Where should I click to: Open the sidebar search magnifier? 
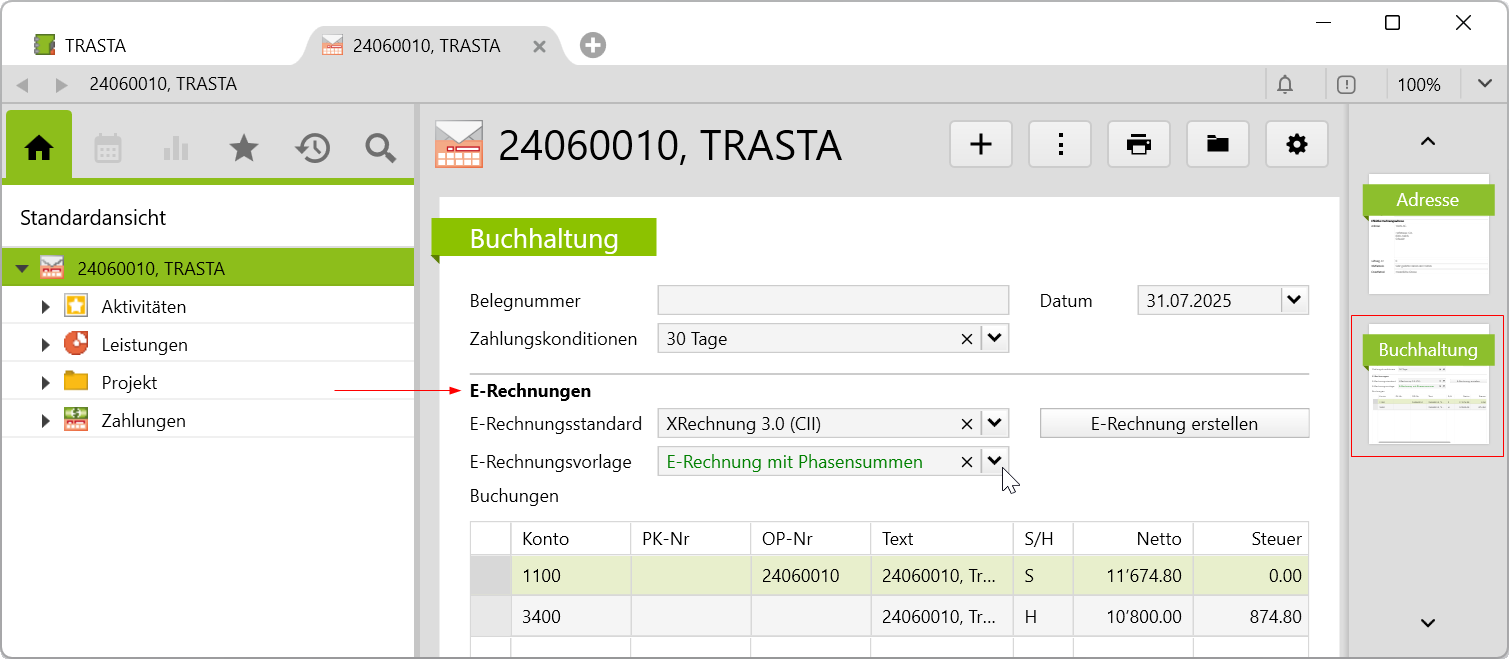tap(380, 148)
